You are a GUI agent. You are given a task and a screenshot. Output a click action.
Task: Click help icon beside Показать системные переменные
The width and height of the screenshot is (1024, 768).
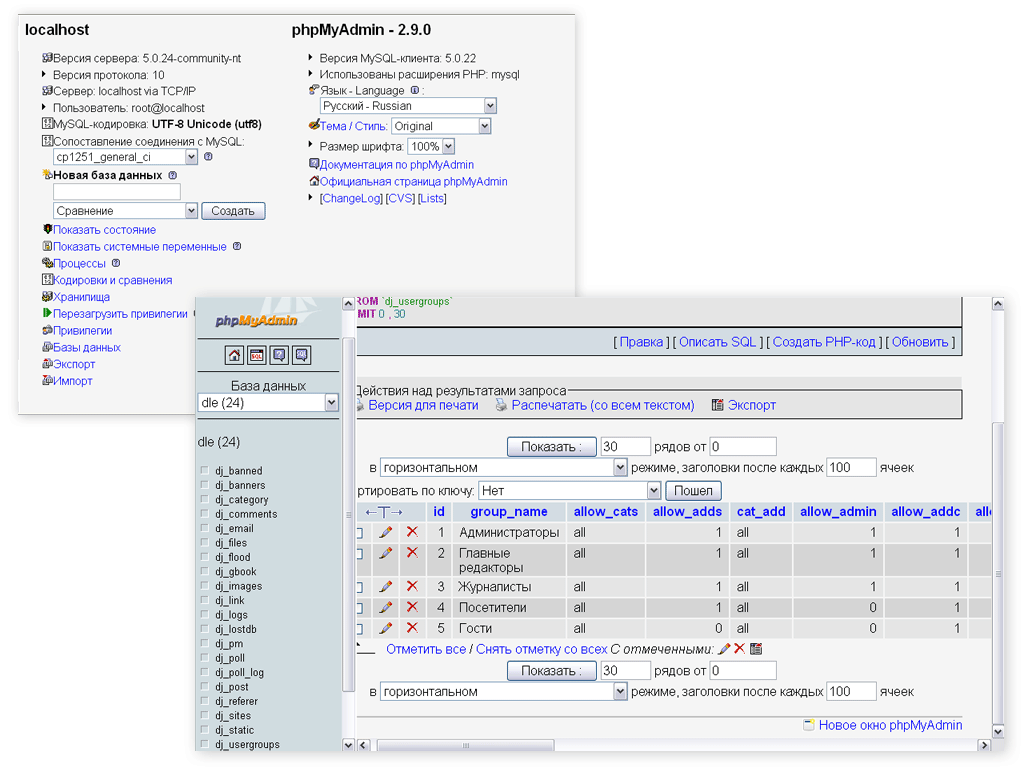coord(237,246)
